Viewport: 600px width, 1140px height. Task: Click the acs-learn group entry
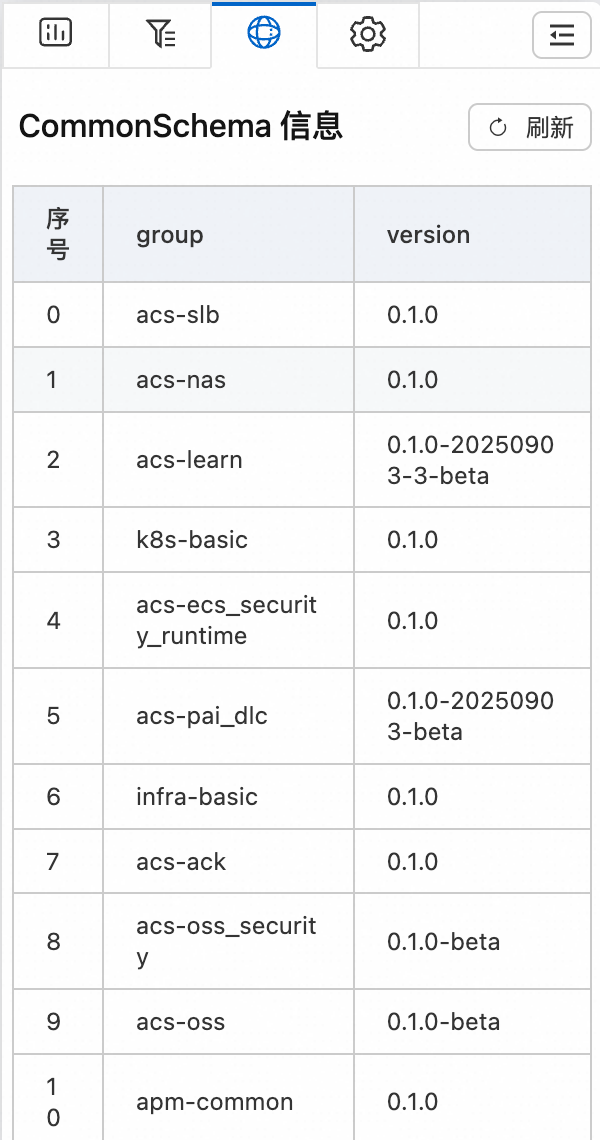coord(189,460)
